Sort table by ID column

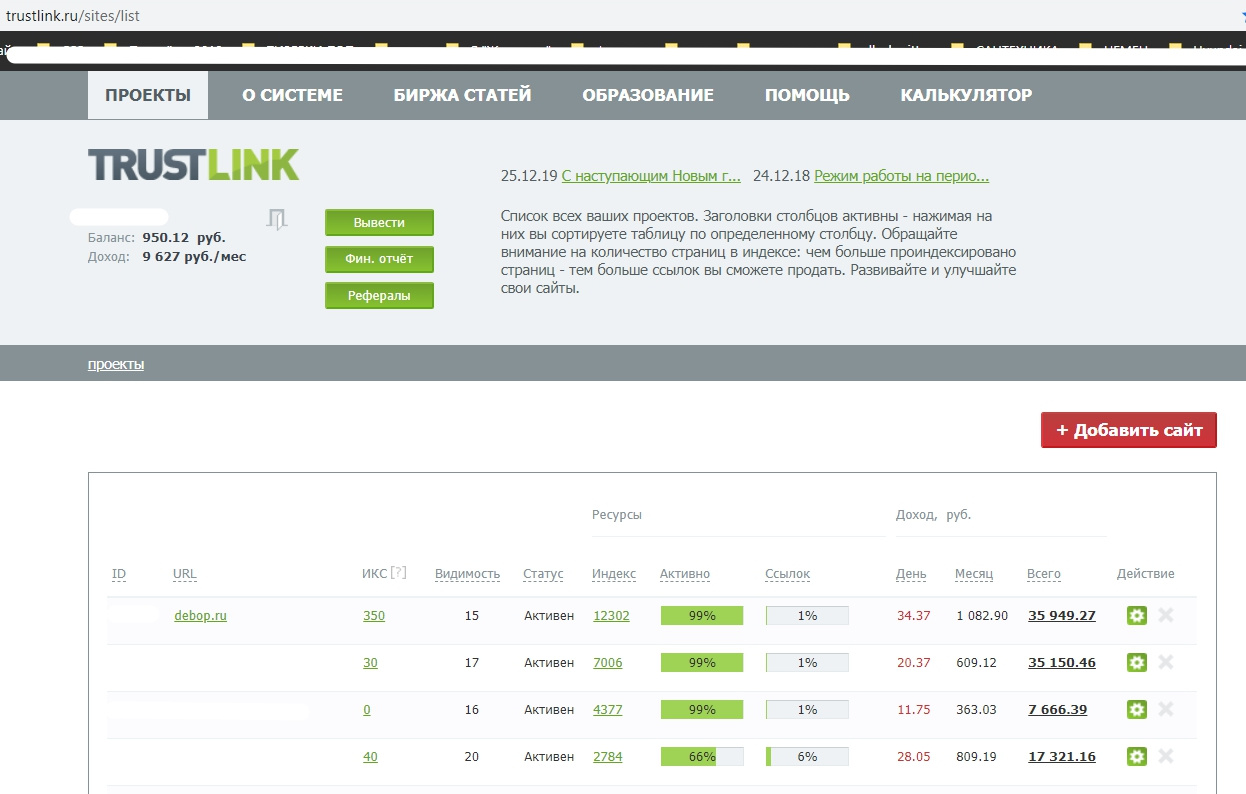coord(119,574)
